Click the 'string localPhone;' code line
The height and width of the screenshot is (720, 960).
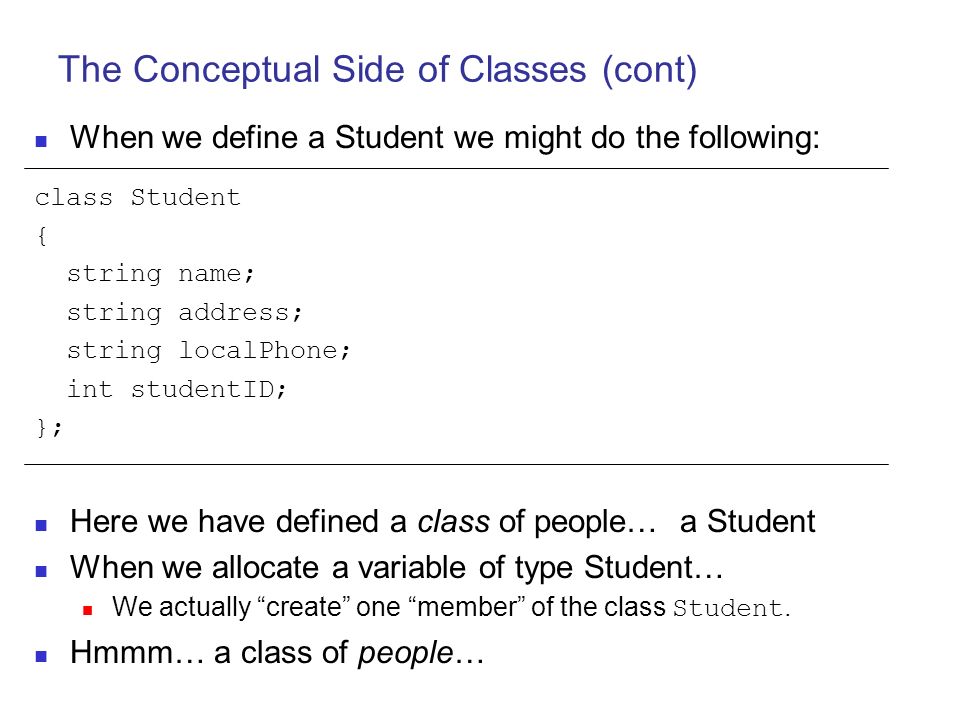click(208, 351)
